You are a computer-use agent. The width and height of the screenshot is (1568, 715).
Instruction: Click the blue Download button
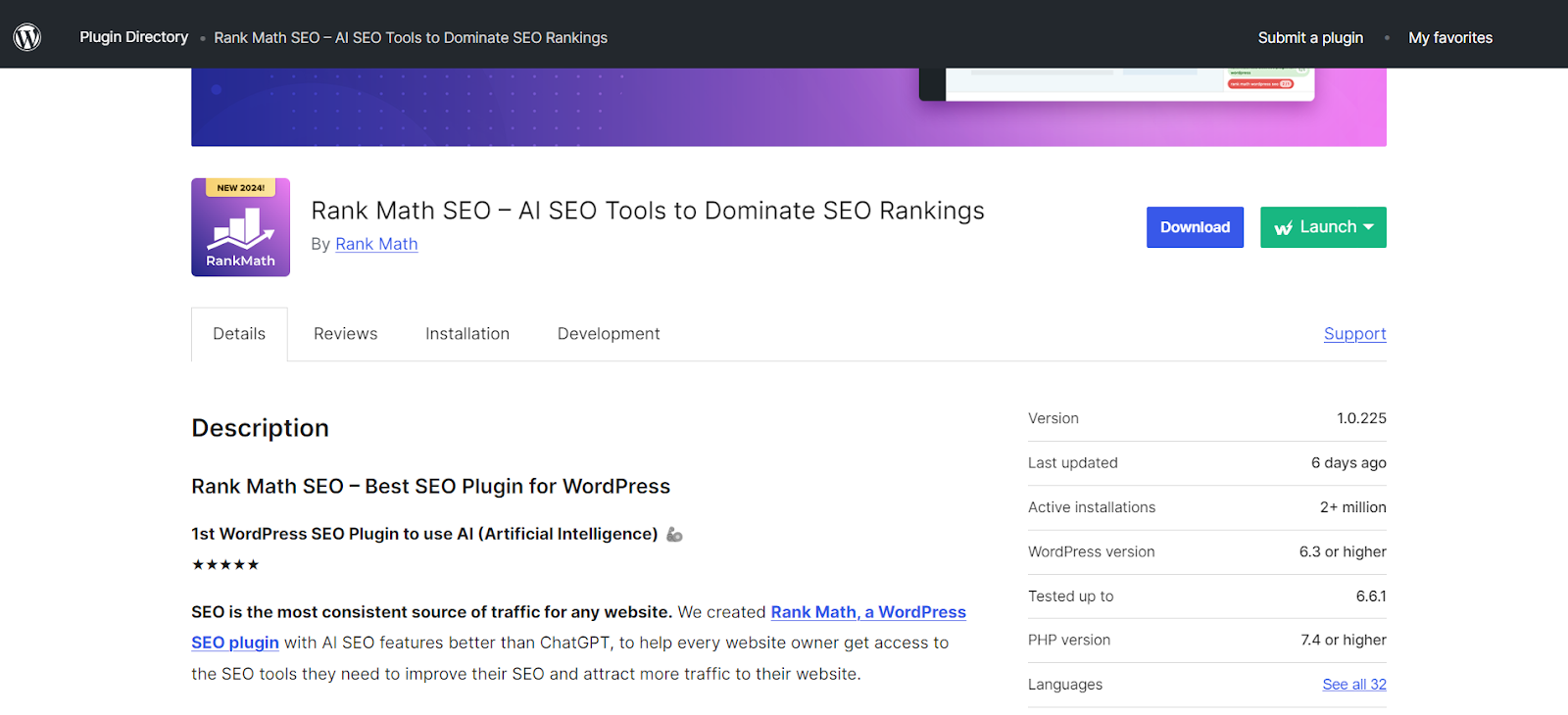(x=1195, y=227)
